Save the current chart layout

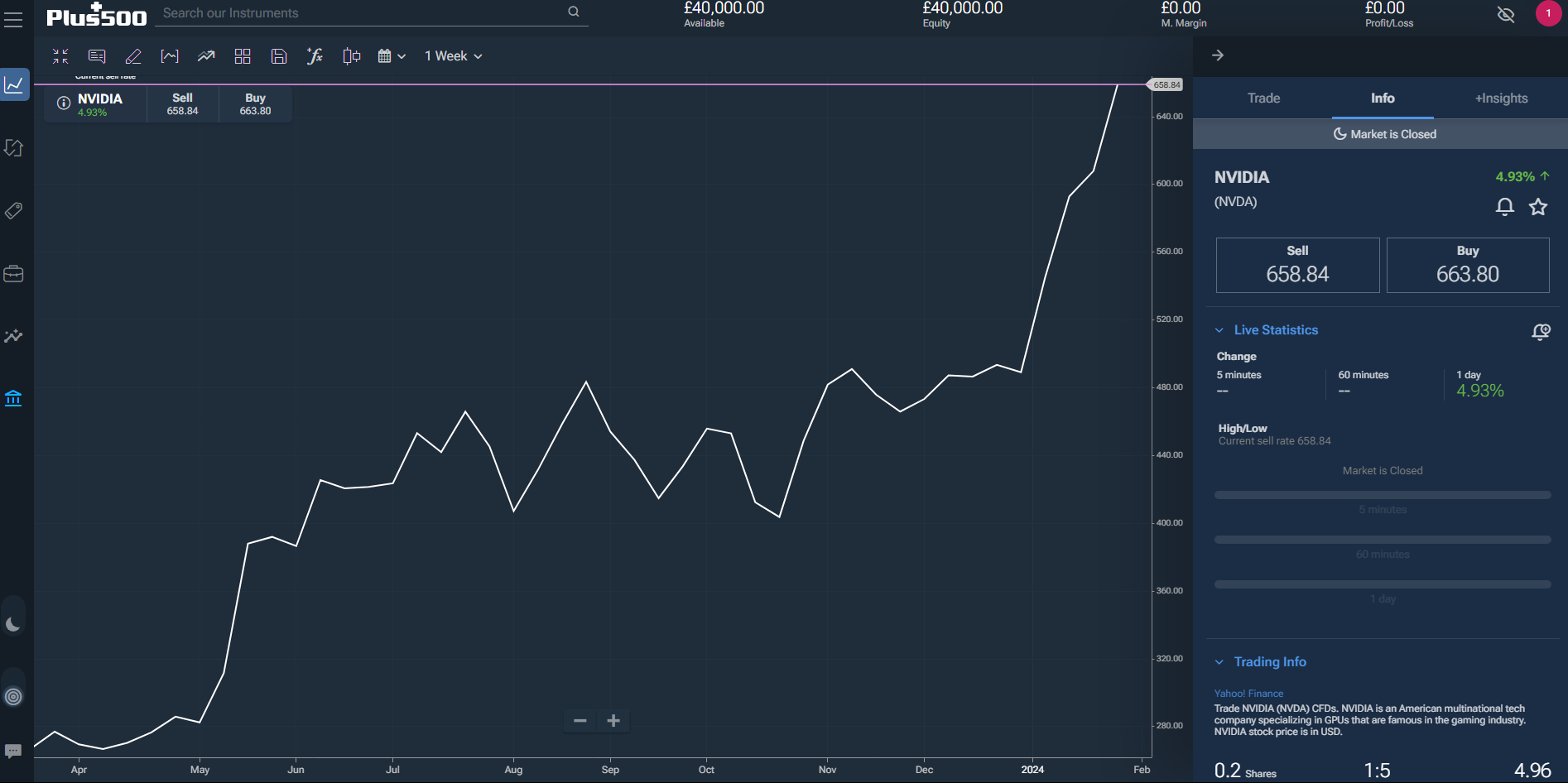click(278, 55)
